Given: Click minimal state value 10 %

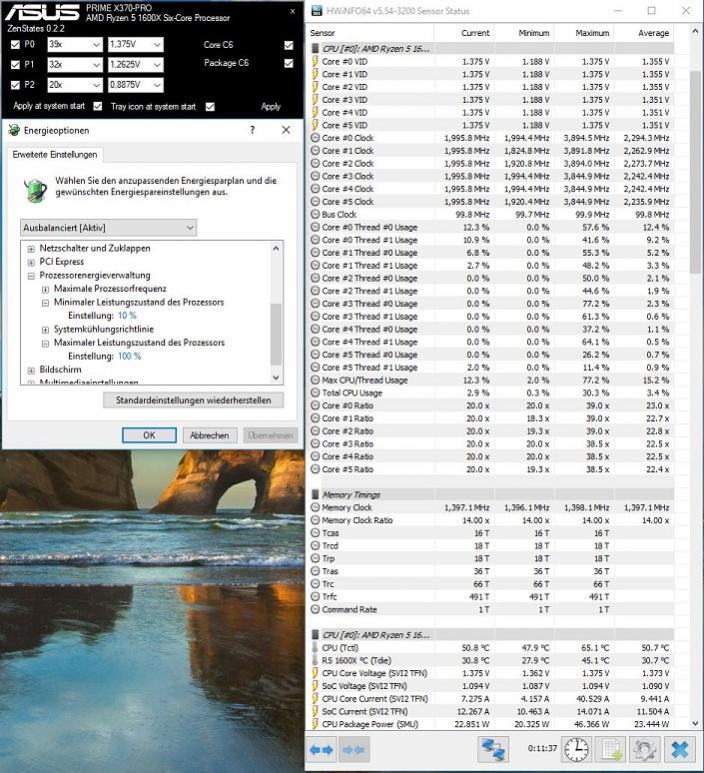Looking at the screenshot, I should pyautogui.click(x=127, y=316).
